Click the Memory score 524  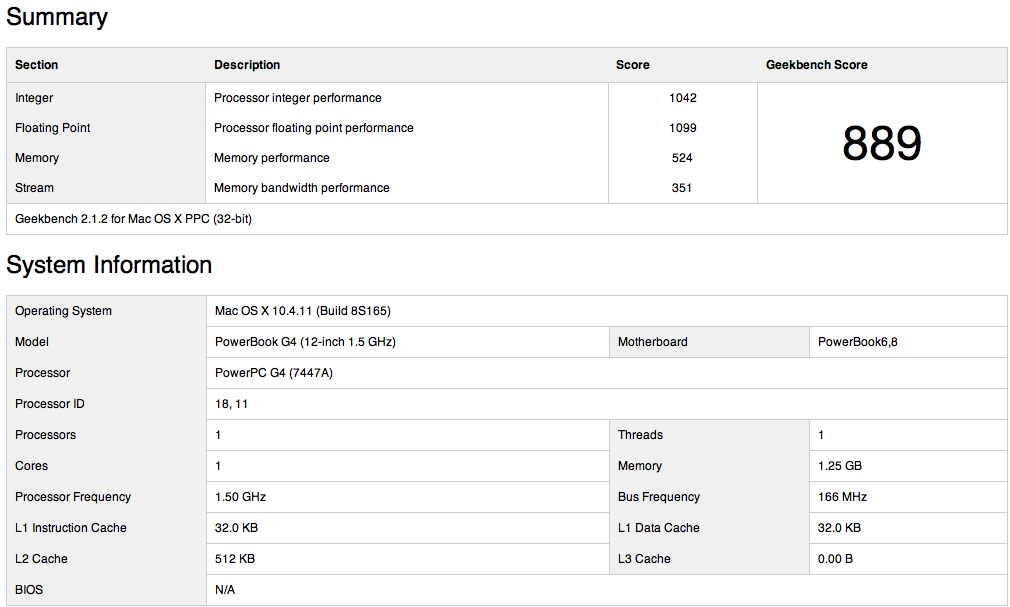[682, 158]
